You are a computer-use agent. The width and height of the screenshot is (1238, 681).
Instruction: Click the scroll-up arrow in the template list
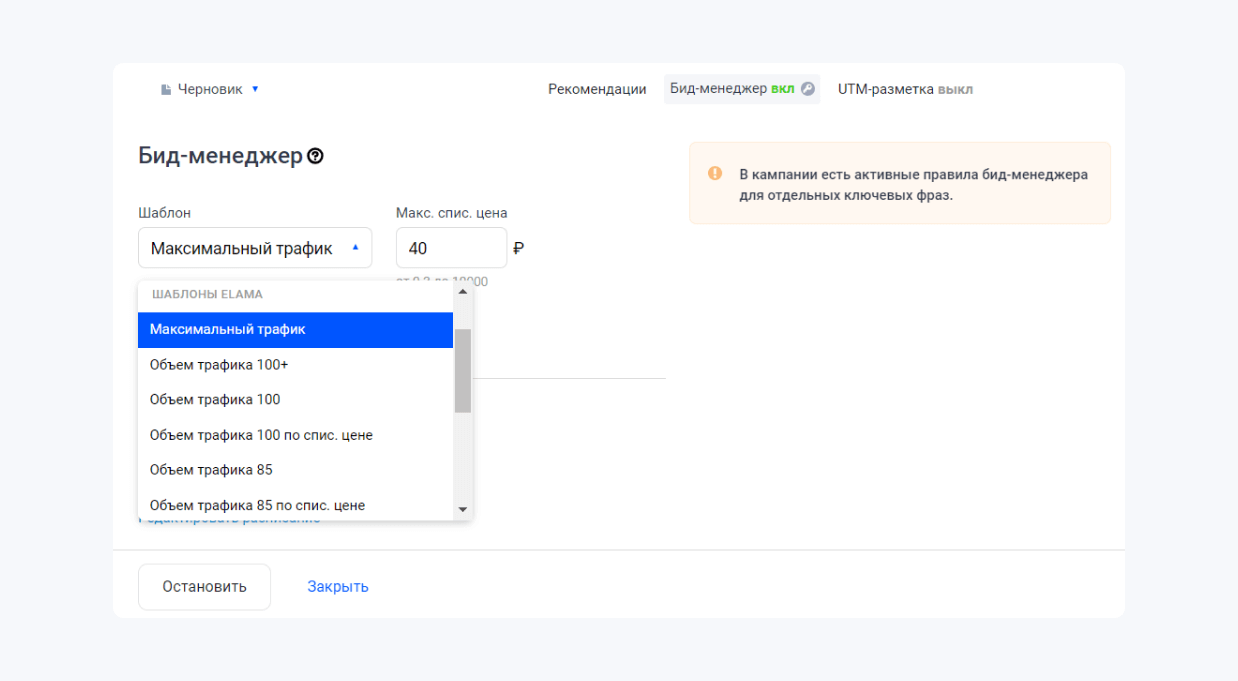pyautogui.click(x=462, y=292)
